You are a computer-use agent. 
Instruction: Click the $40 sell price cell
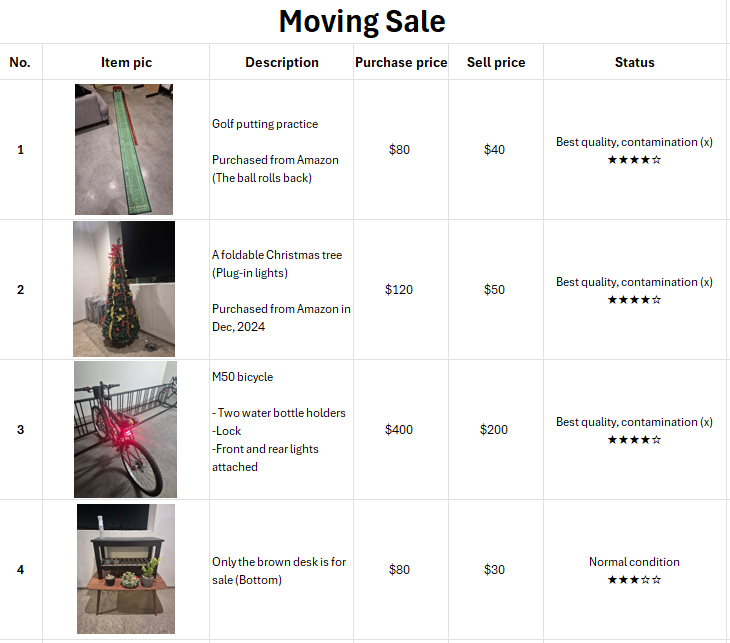click(x=496, y=149)
